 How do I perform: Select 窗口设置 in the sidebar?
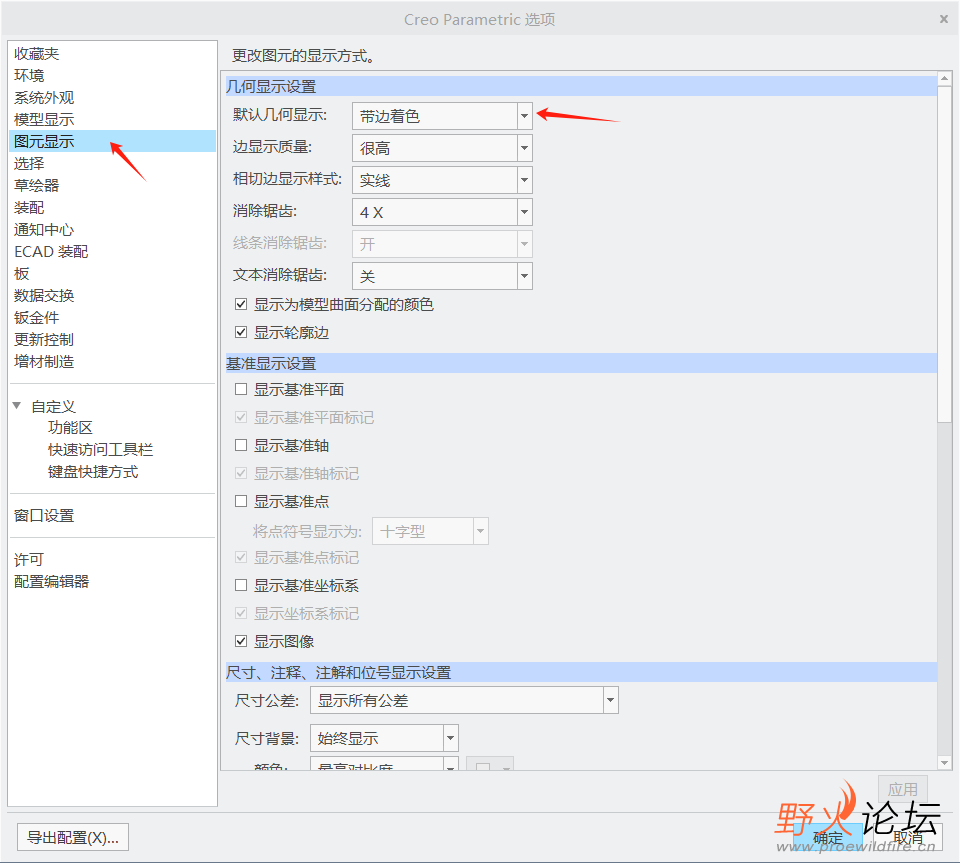[x=44, y=516]
